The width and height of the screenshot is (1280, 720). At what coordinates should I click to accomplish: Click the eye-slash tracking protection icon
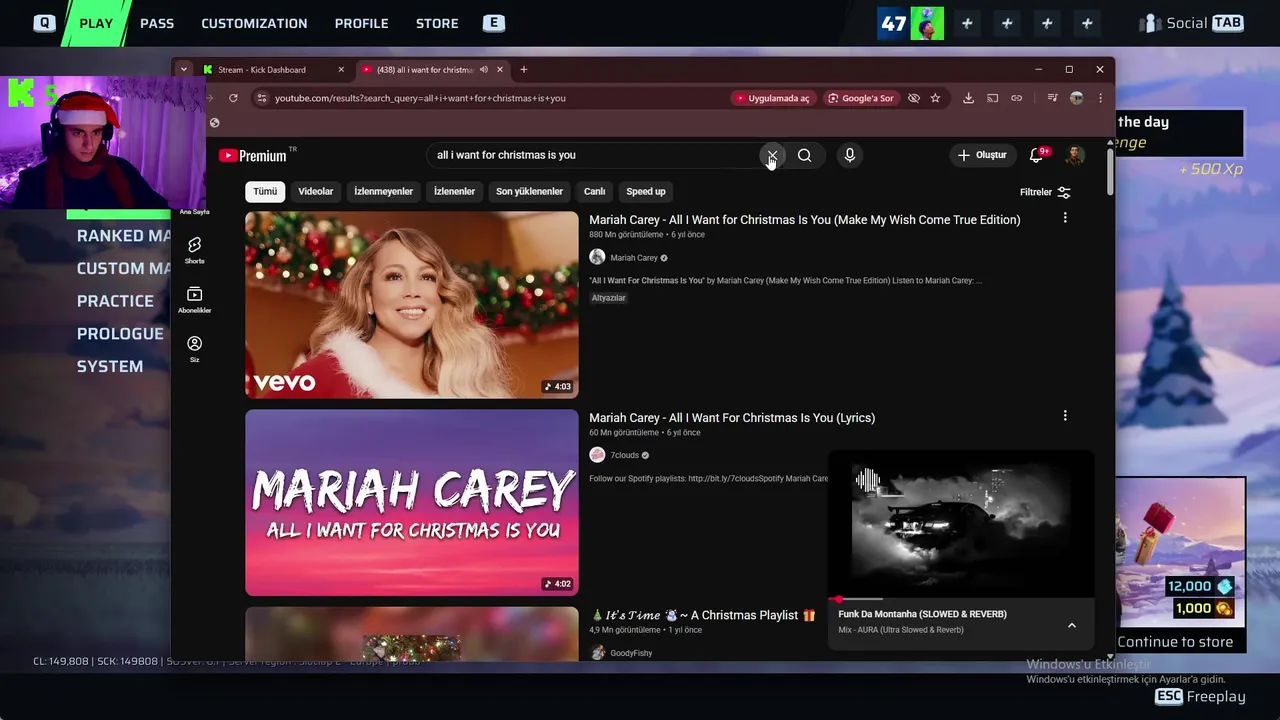click(913, 98)
